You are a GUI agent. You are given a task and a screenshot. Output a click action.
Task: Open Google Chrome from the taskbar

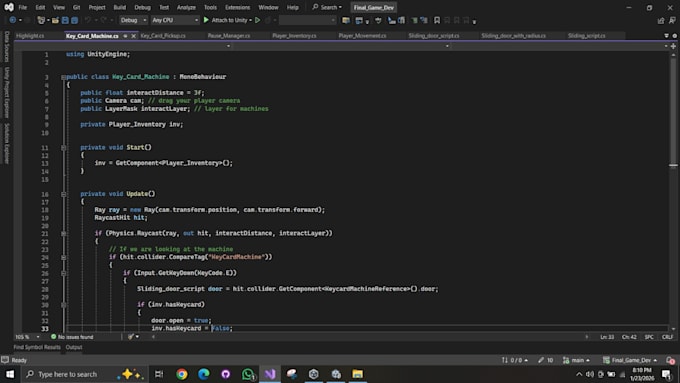click(x=182, y=374)
